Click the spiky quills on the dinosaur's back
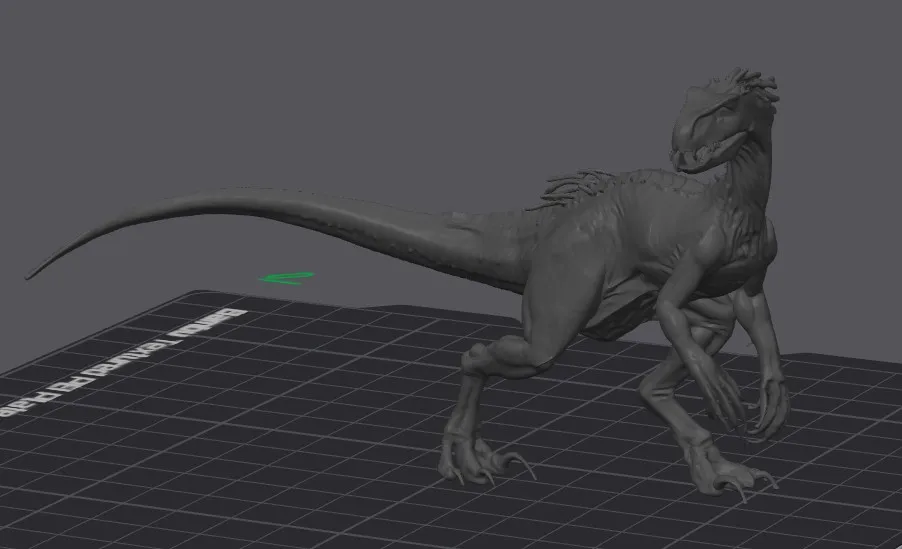902x549 pixels. click(x=570, y=187)
